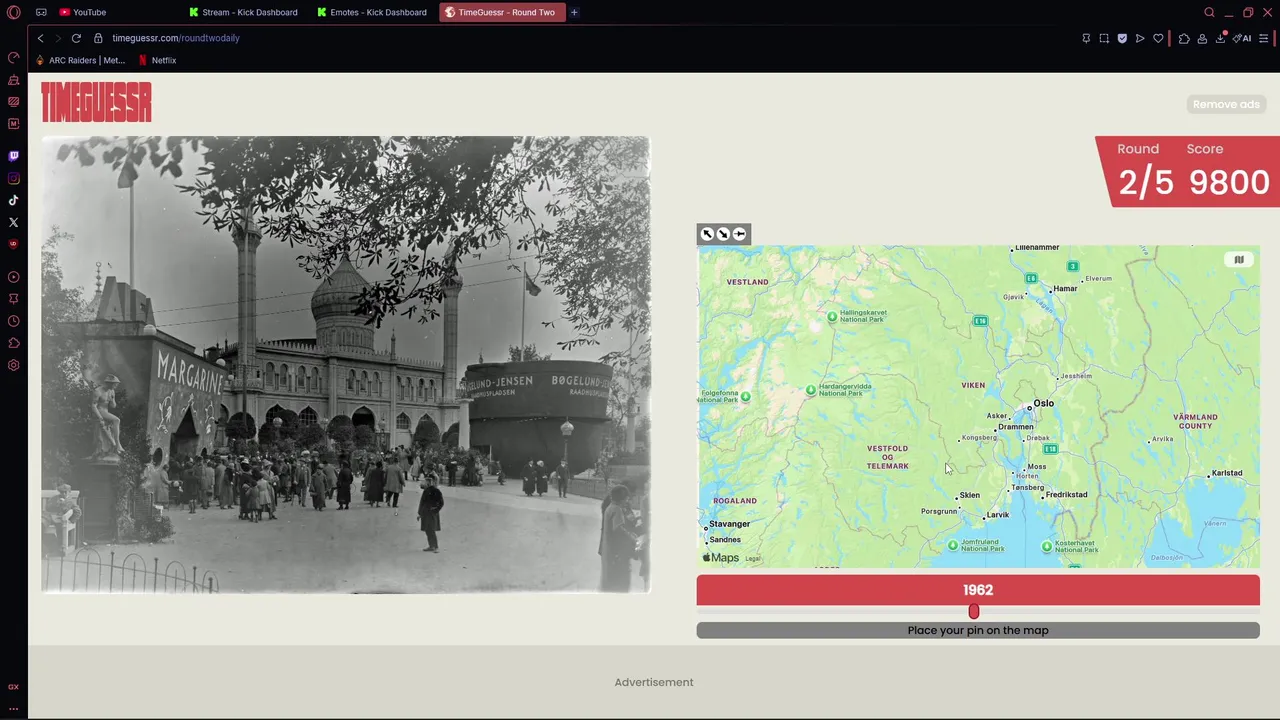This screenshot has height=720, width=1280.
Task: Open the GX Cleaner icon in sidebar
Action: click(14, 79)
